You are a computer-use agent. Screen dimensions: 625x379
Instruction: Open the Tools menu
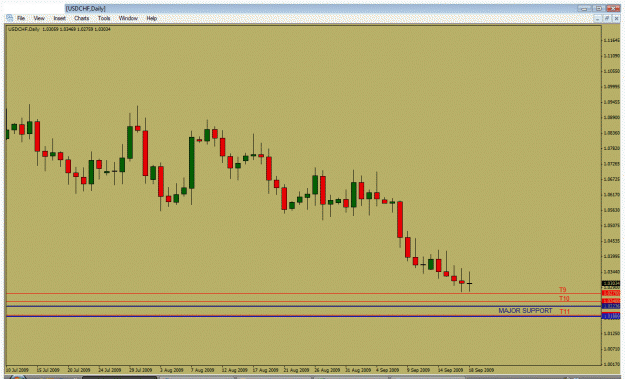pyautogui.click(x=104, y=18)
